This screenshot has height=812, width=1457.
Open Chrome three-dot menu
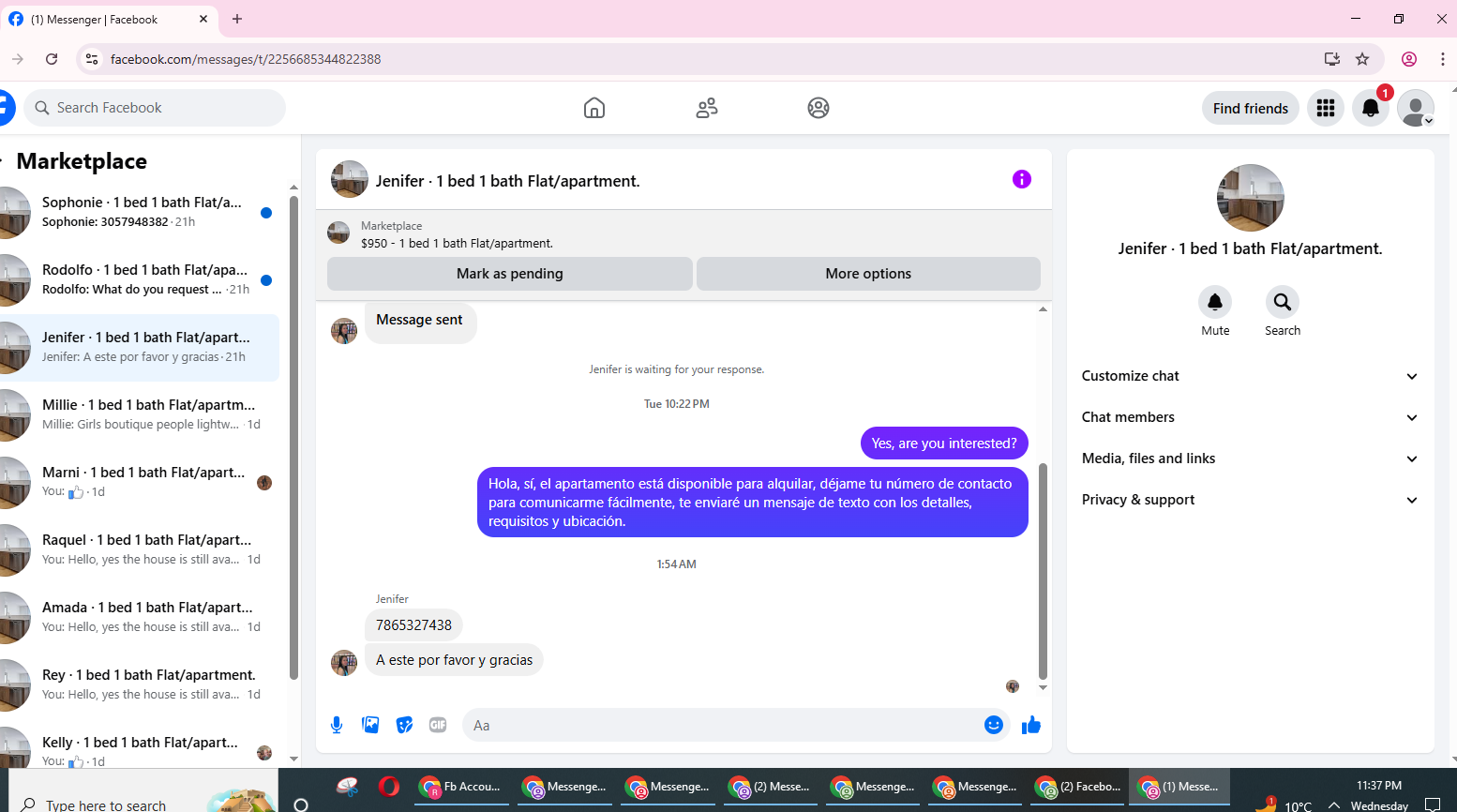1442,59
